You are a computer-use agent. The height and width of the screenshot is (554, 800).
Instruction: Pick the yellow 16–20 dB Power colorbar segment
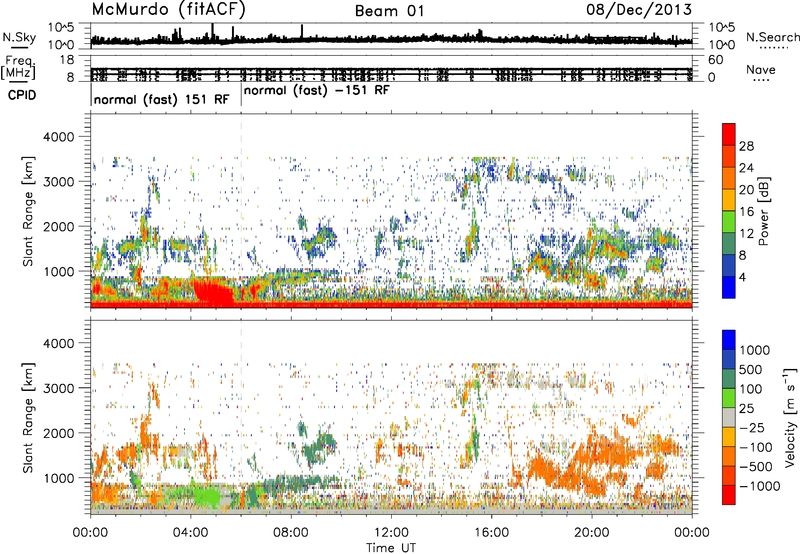pyautogui.click(x=729, y=200)
